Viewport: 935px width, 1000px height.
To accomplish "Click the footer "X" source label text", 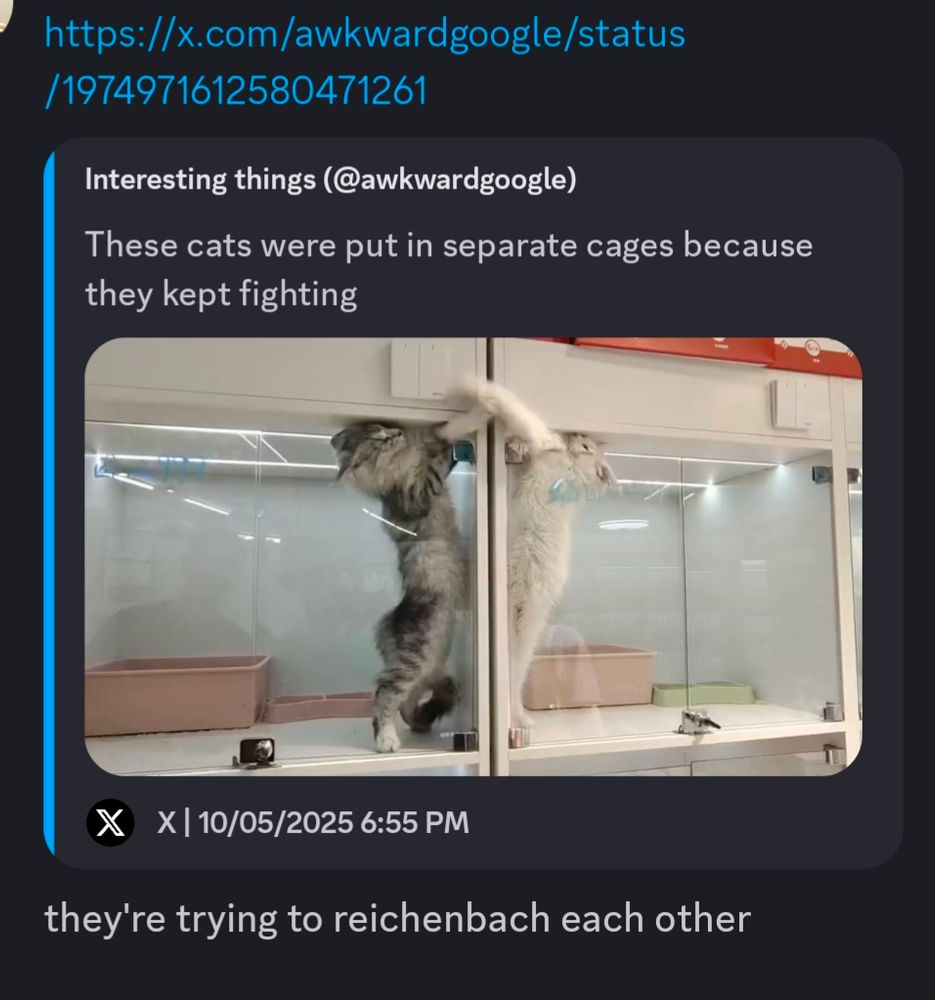I will click(x=166, y=822).
